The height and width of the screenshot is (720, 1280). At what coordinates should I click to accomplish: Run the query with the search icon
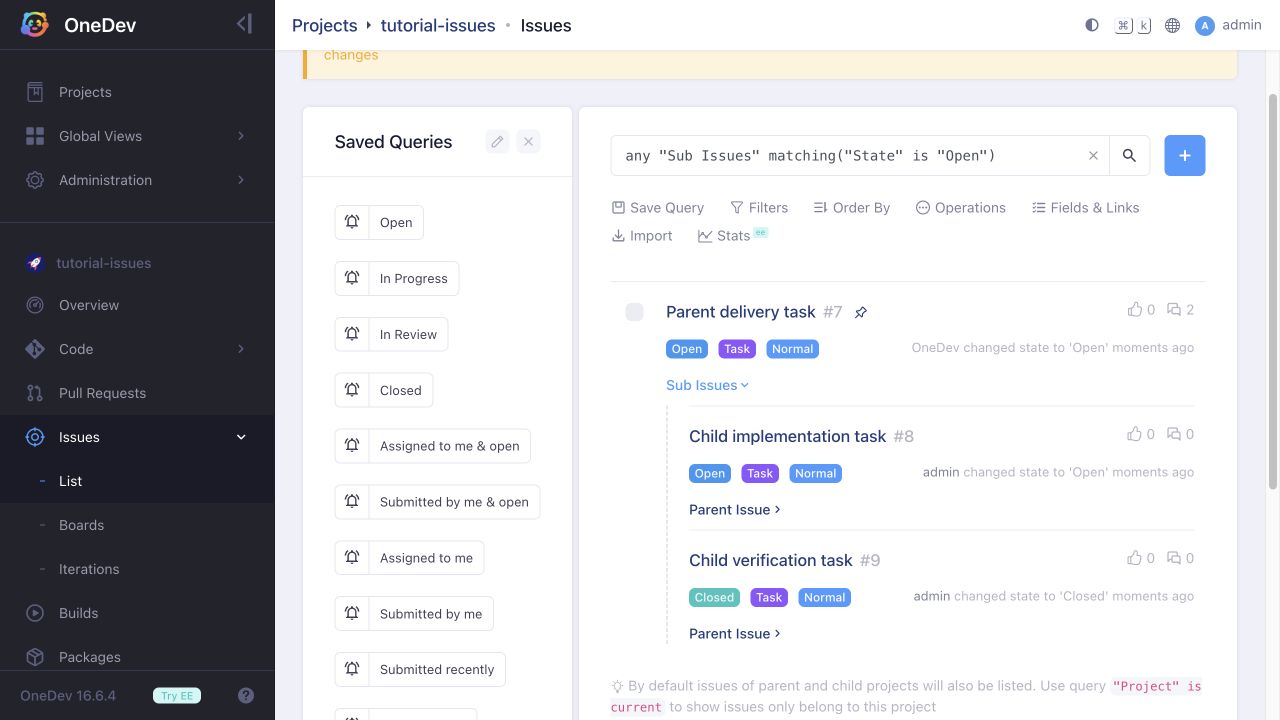tap(1129, 156)
